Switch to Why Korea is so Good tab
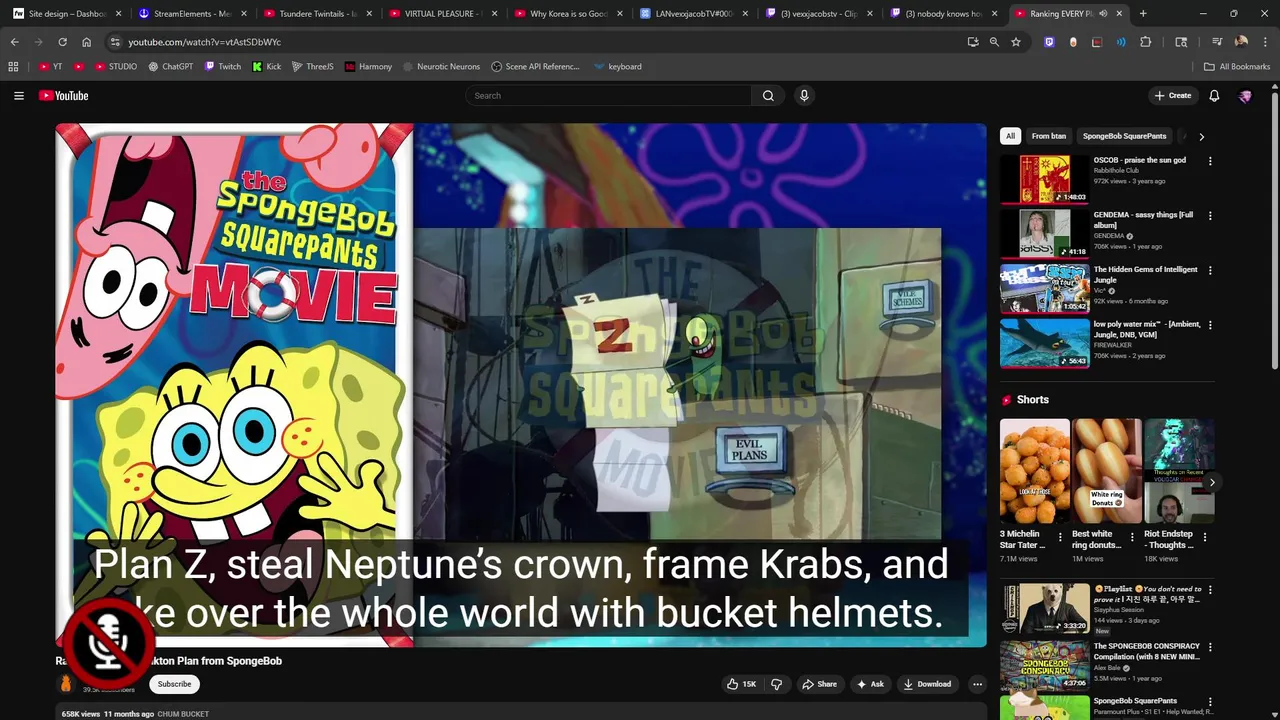1280x720 pixels. (x=566, y=14)
